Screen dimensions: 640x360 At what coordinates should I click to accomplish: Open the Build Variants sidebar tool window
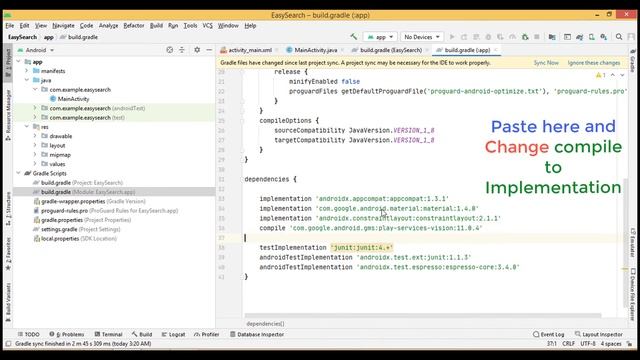[8, 302]
